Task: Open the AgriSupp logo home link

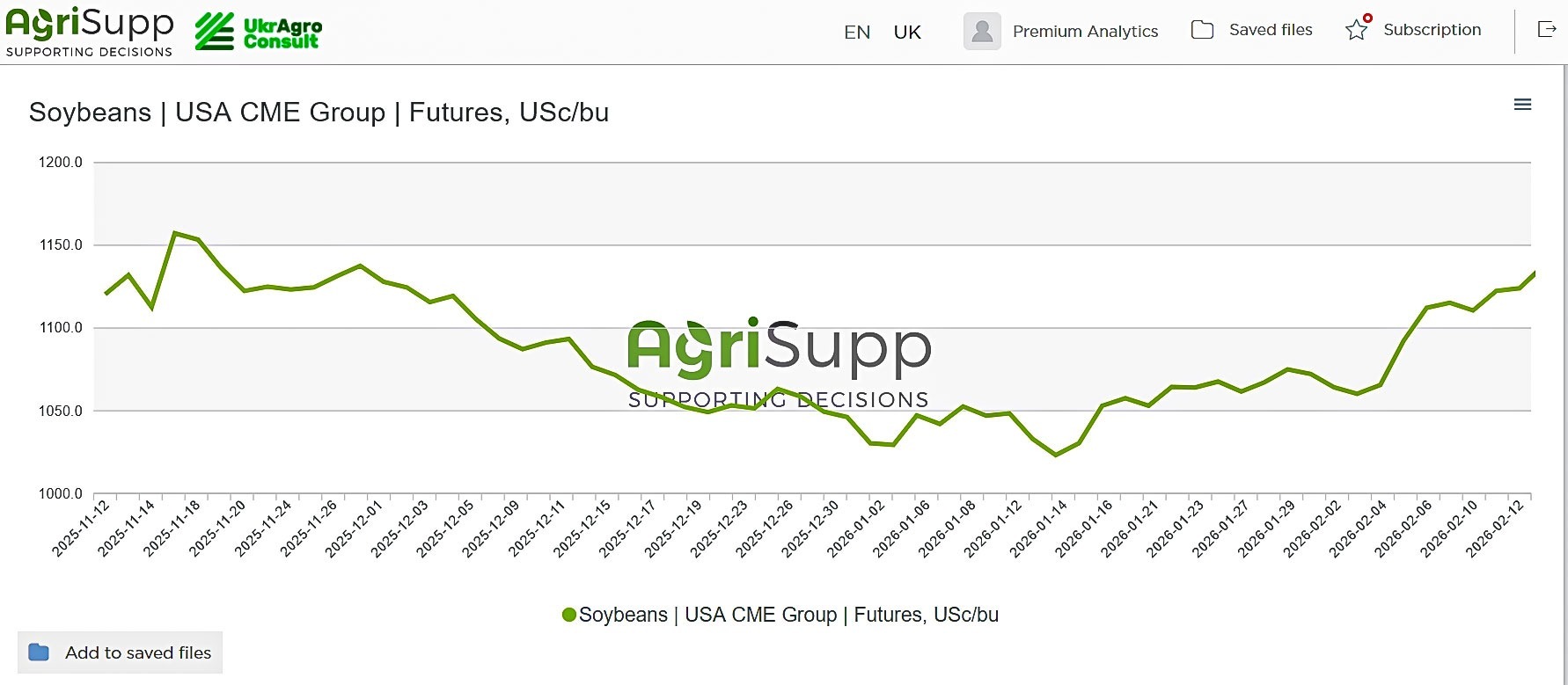Action: coord(89,32)
